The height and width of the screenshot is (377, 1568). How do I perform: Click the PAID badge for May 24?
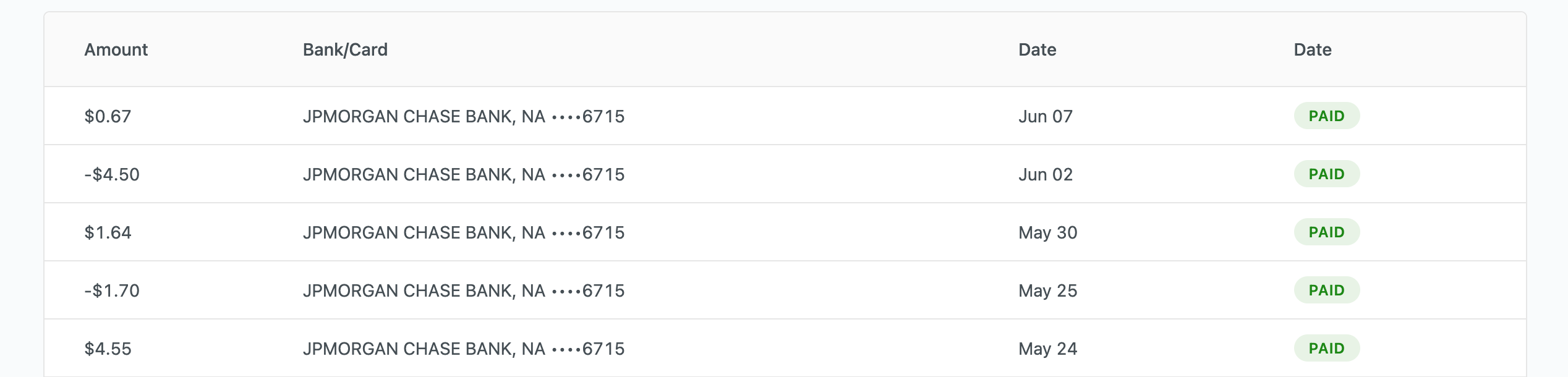point(1326,348)
